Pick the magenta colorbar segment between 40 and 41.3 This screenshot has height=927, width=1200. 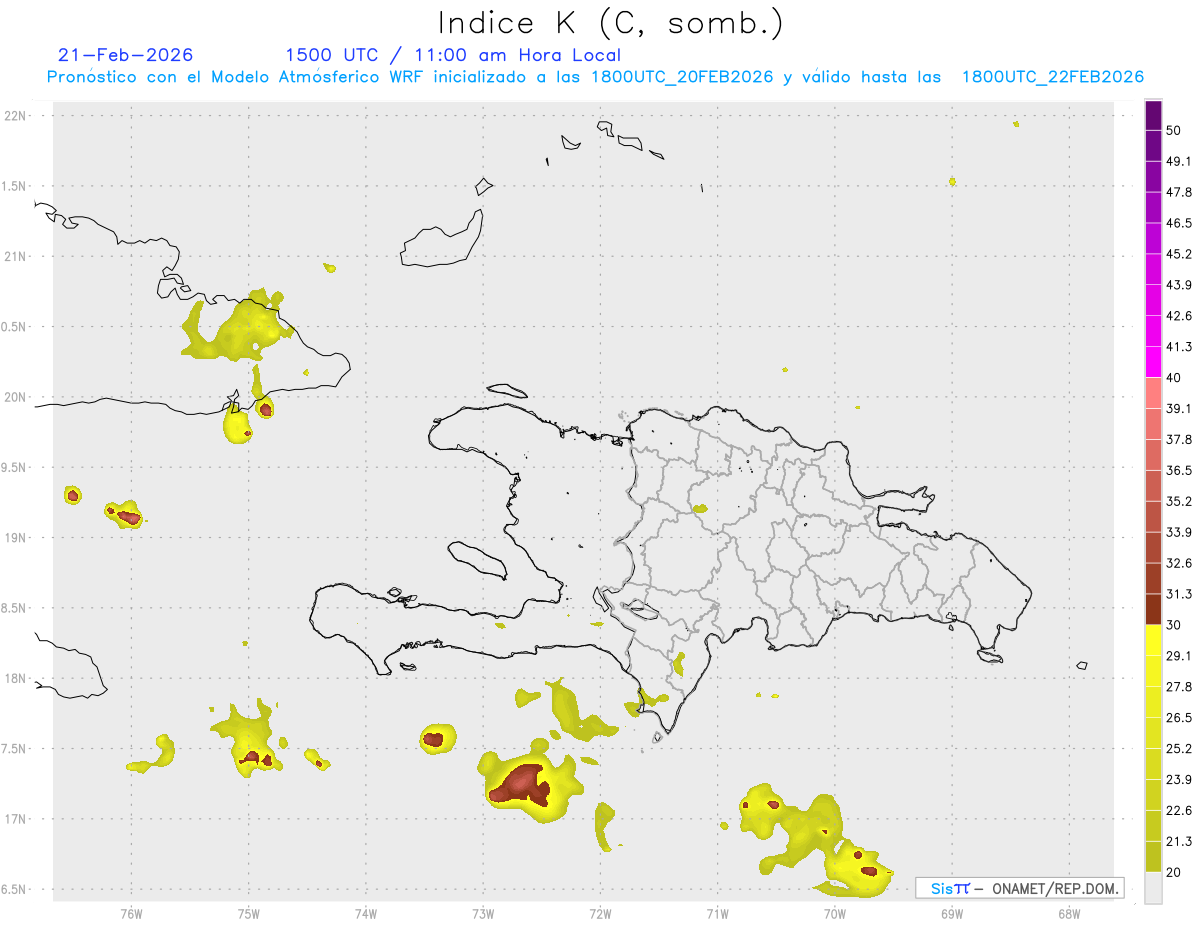click(1153, 362)
